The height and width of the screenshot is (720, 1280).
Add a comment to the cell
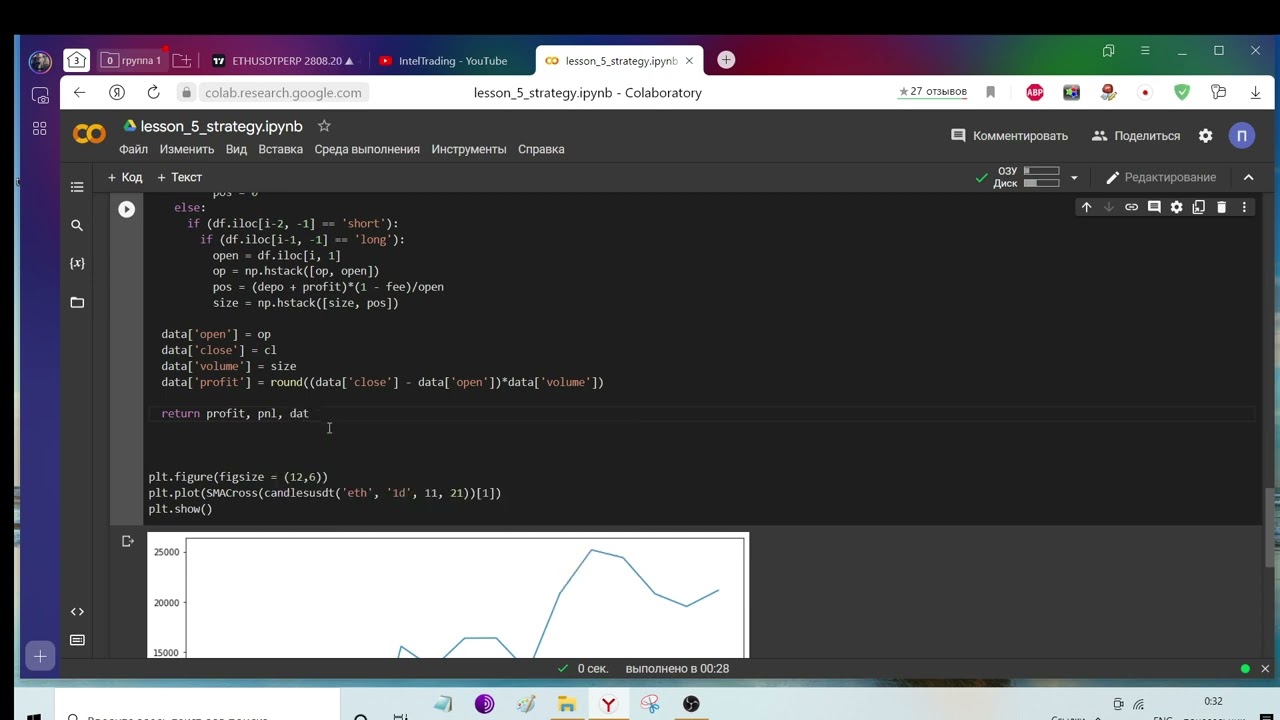pyautogui.click(x=1154, y=207)
